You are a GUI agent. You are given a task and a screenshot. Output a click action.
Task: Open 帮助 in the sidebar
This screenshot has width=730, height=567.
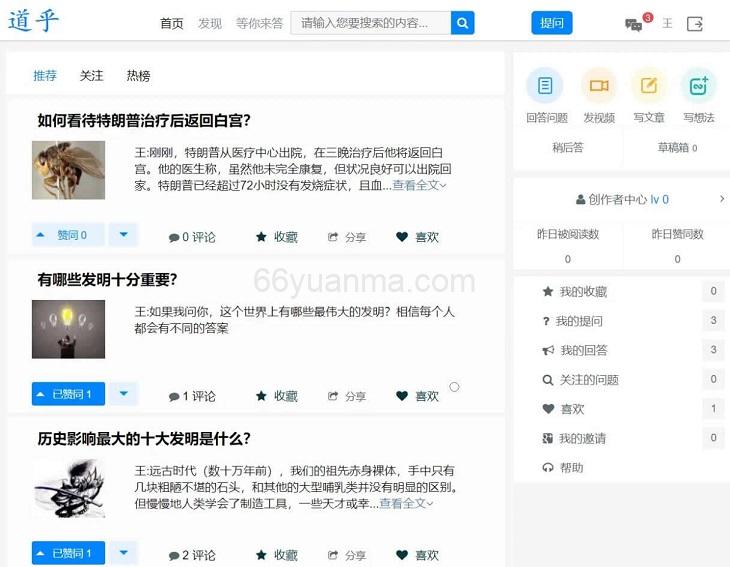pyautogui.click(x=563, y=468)
